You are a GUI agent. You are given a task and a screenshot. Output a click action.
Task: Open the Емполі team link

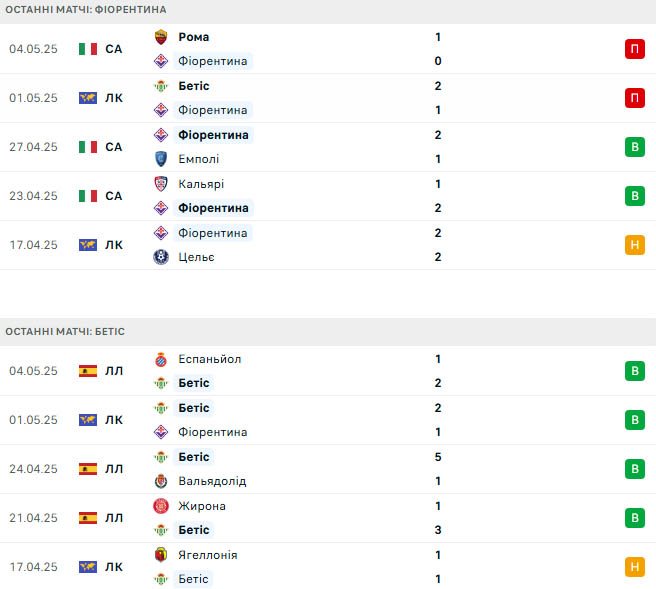coord(198,159)
